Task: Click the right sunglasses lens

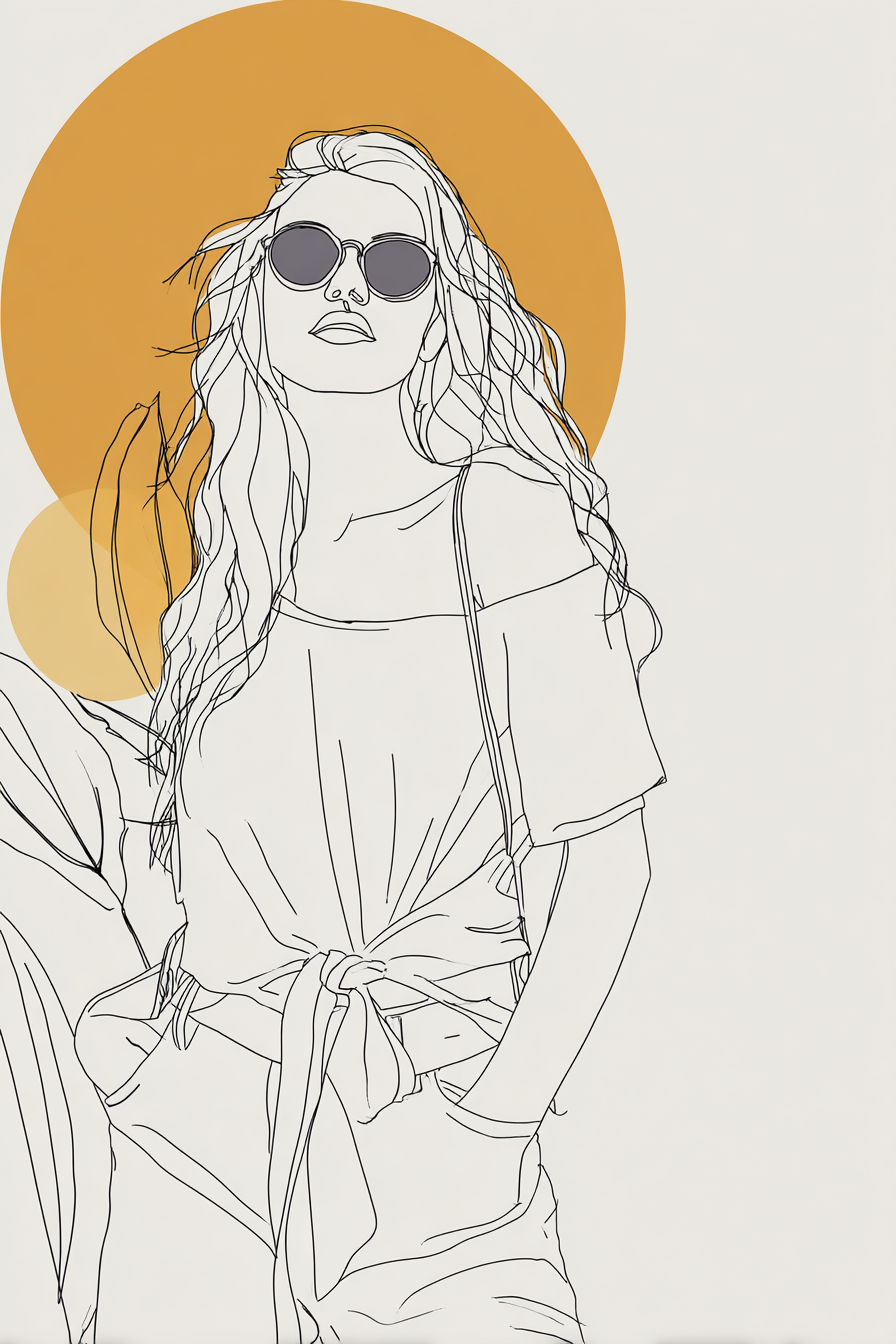Action: 397,268
